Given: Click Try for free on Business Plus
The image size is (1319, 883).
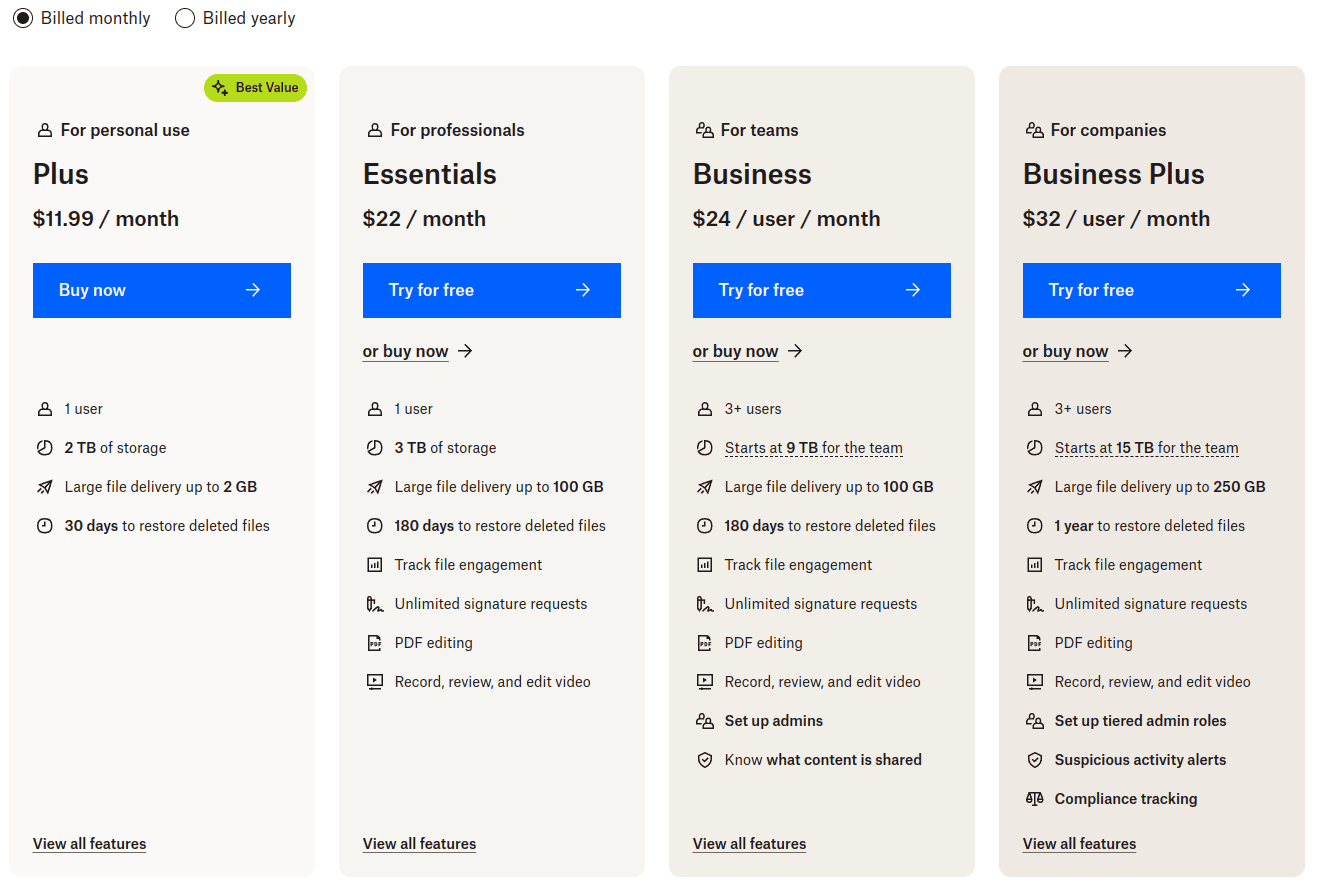Looking at the screenshot, I should tap(1151, 290).
